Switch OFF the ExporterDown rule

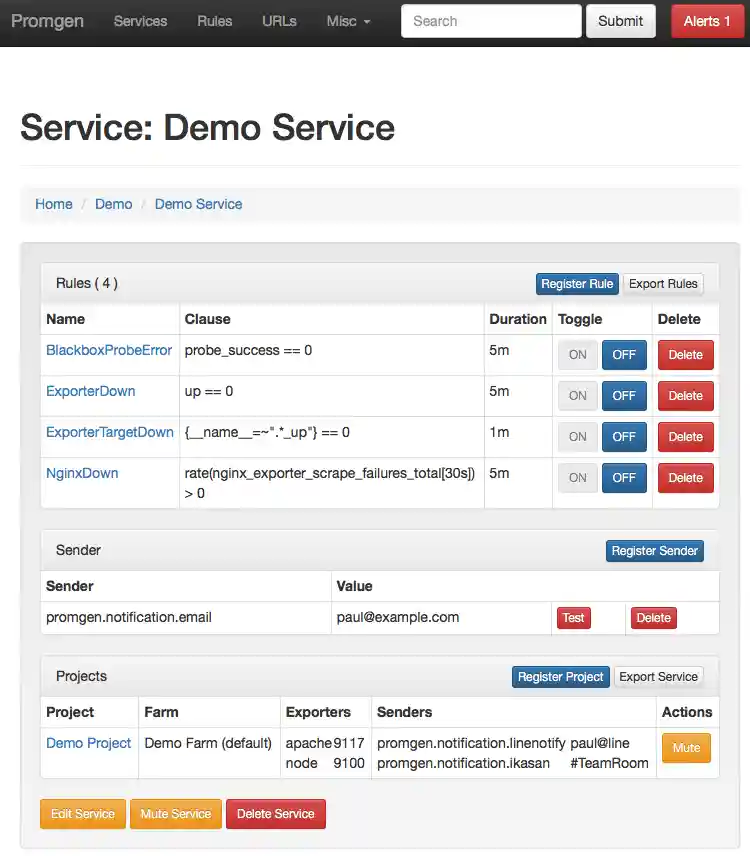[x=624, y=396]
